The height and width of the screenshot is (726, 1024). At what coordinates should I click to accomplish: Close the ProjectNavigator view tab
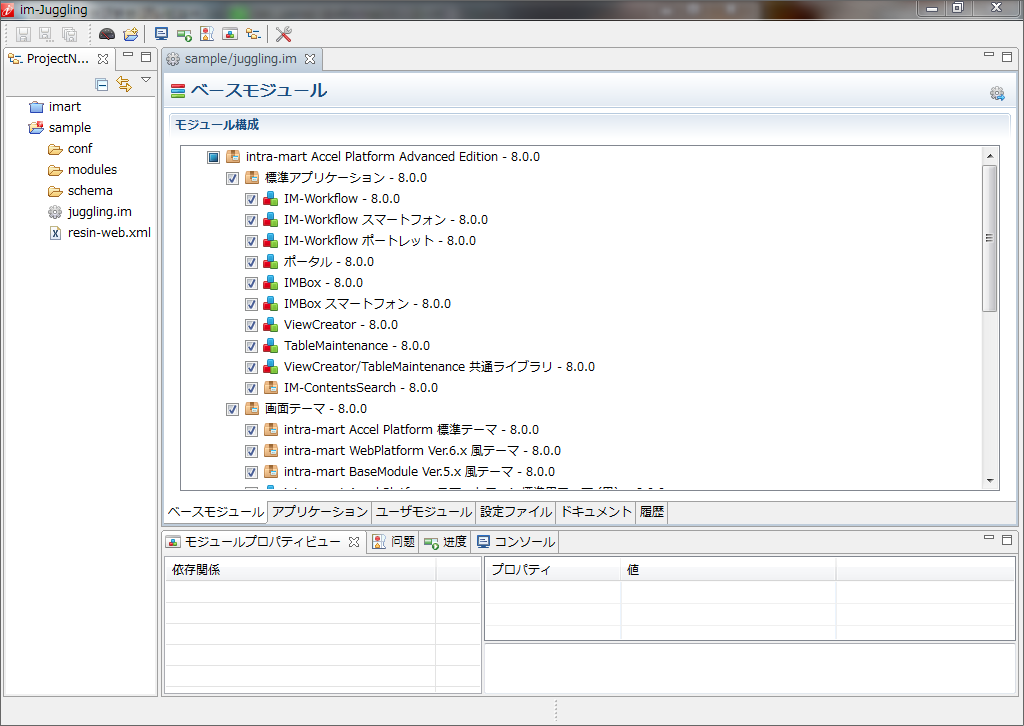[103, 59]
